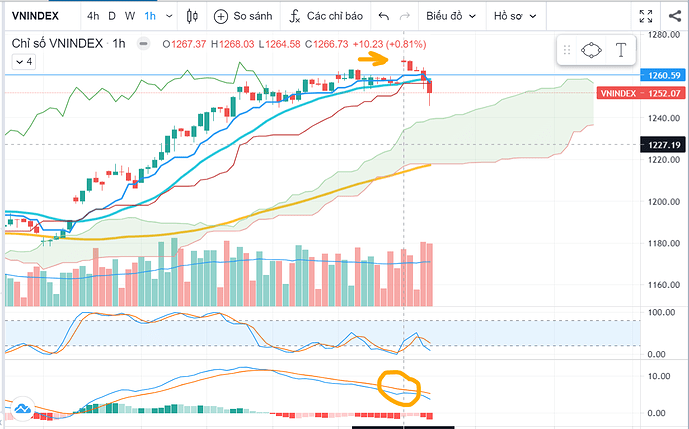689x429 pixels.
Task: Select the ellipse shape drawing tool
Action: point(591,50)
